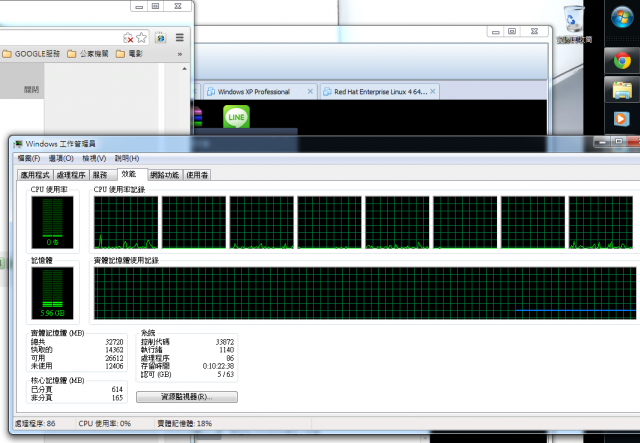Select the Recycle Bin desktop icon
The height and width of the screenshot is (443, 640).
(574, 24)
